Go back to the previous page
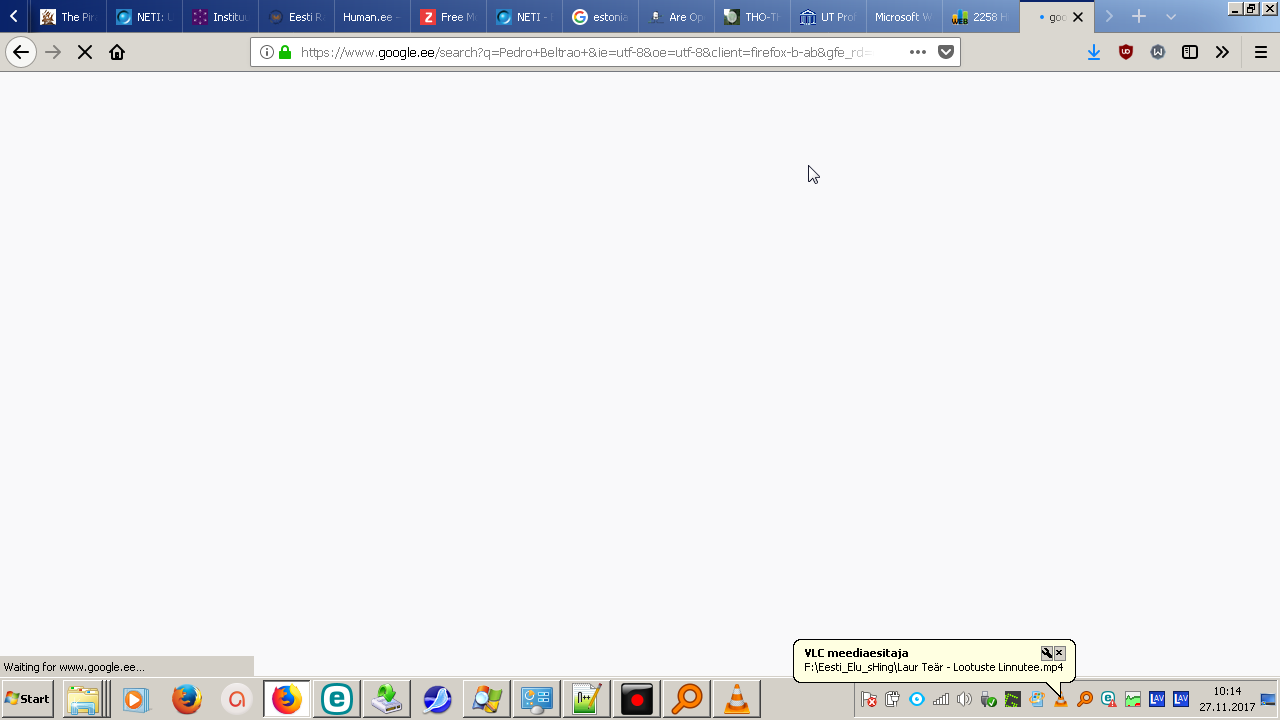Screen dimensions: 1280x720 (x=21, y=53)
